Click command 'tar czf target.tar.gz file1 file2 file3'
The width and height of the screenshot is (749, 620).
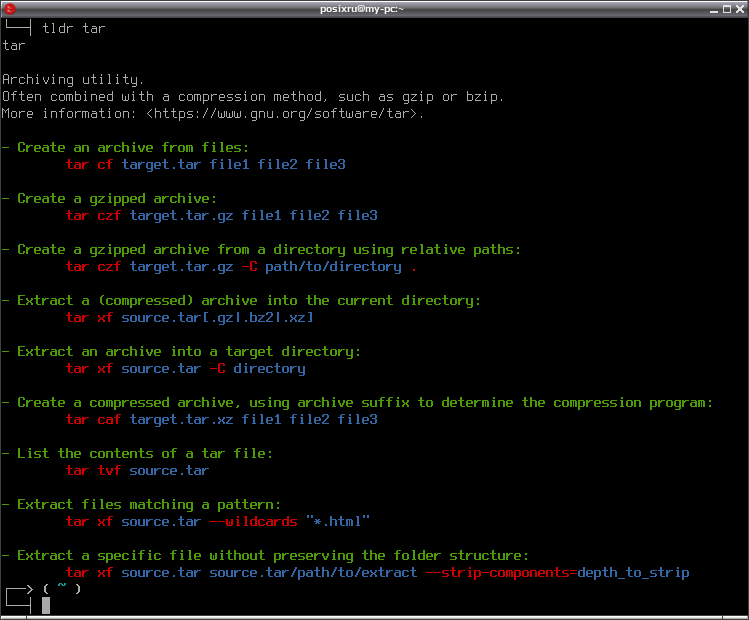coord(222,216)
